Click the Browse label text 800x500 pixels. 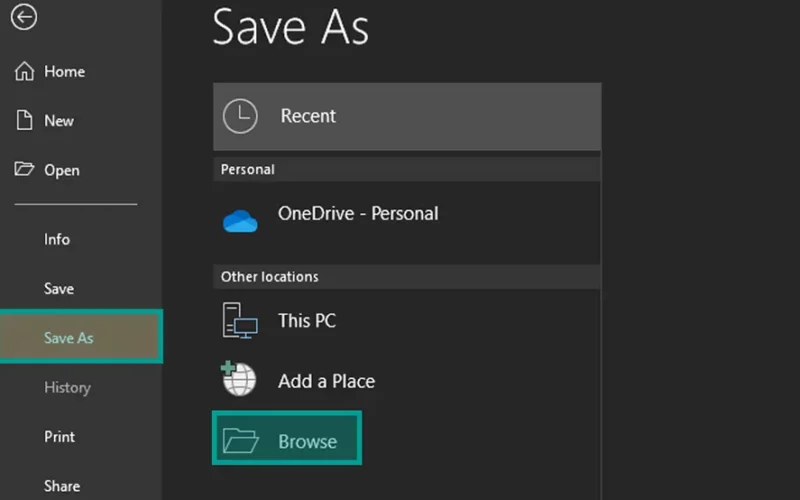pos(308,441)
